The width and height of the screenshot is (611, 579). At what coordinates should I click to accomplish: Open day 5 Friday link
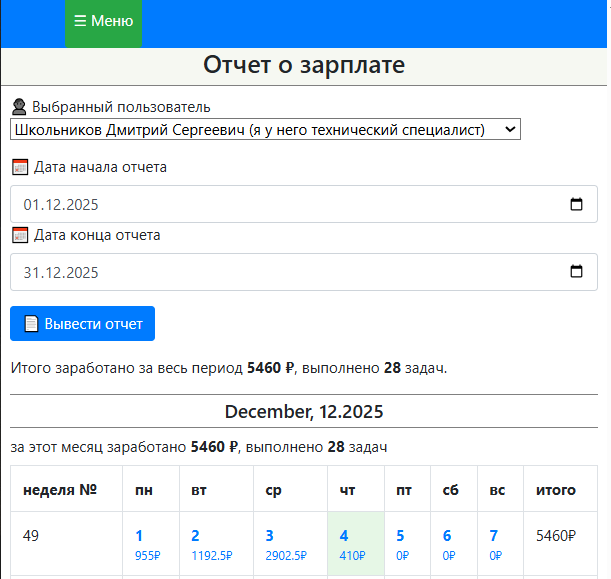400,536
